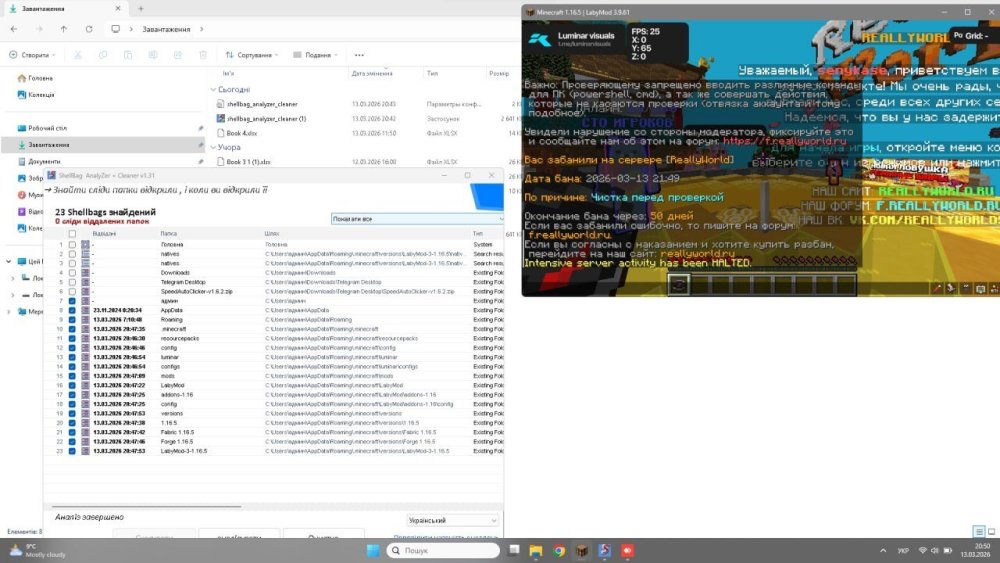Screen dimensions: 1000x563
Task: Click the Rename icon in Explorer toolbar
Action: [153, 55]
